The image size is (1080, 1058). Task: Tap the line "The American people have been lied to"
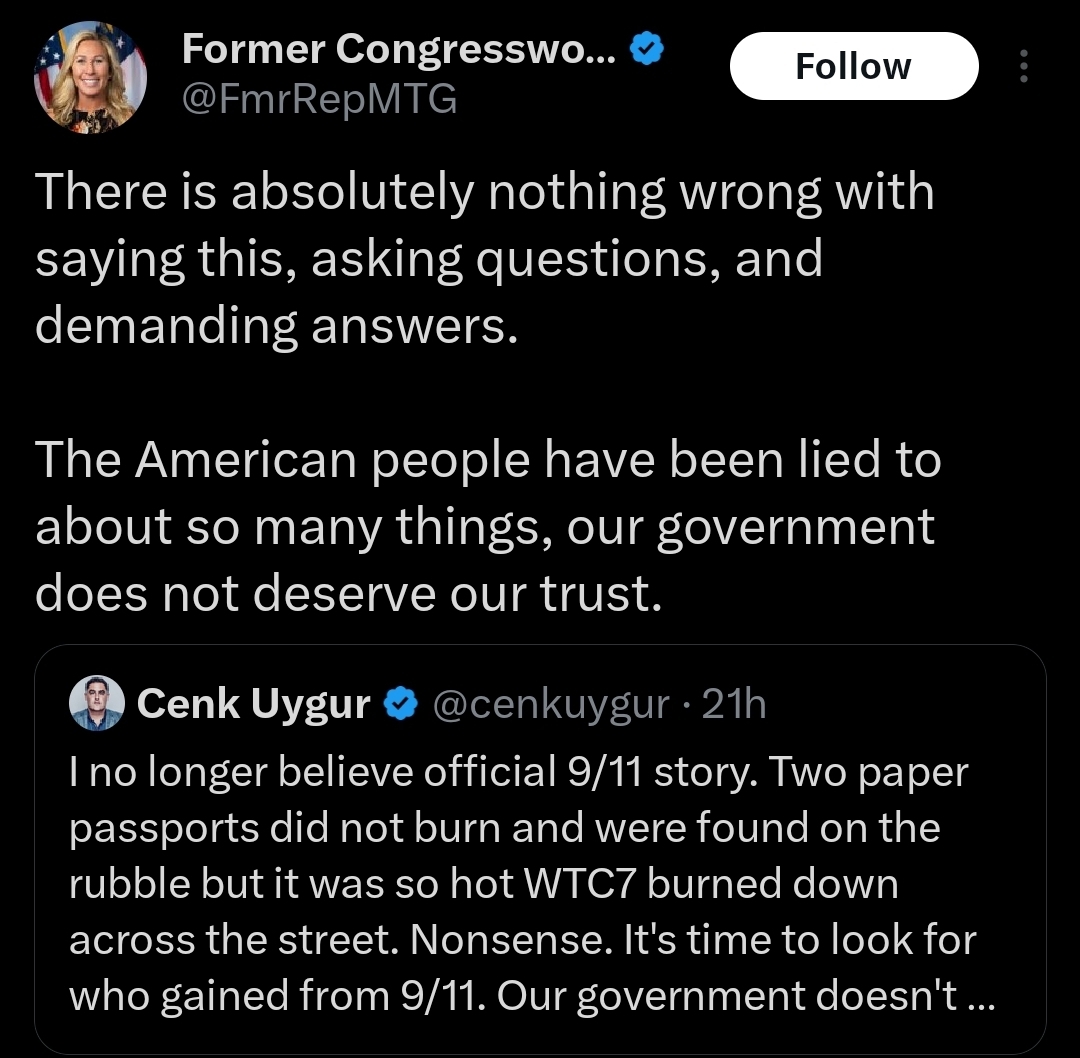point(488,460)
